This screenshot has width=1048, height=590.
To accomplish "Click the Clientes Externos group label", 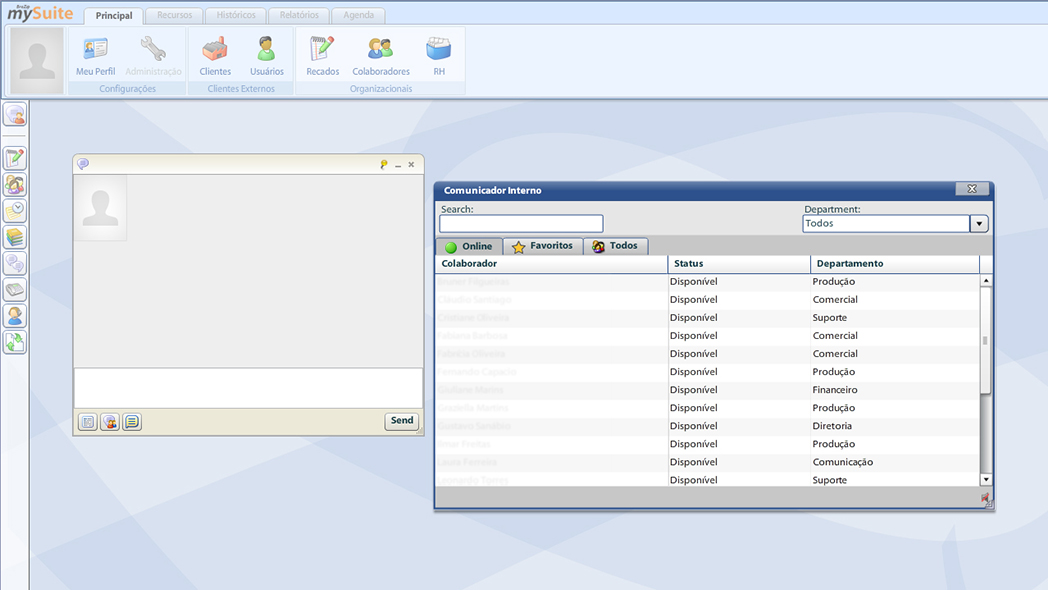I will point(241,89).
